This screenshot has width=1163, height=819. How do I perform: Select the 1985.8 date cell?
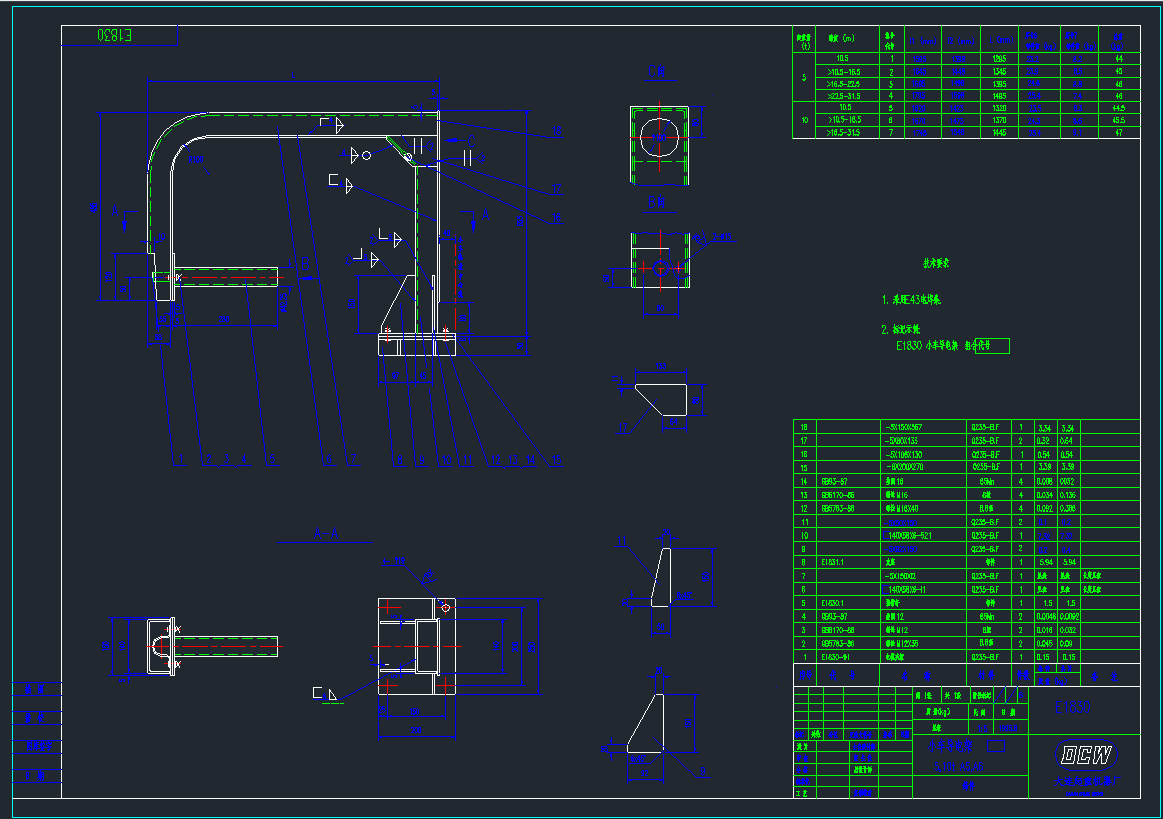click(x=1007, y=728)
